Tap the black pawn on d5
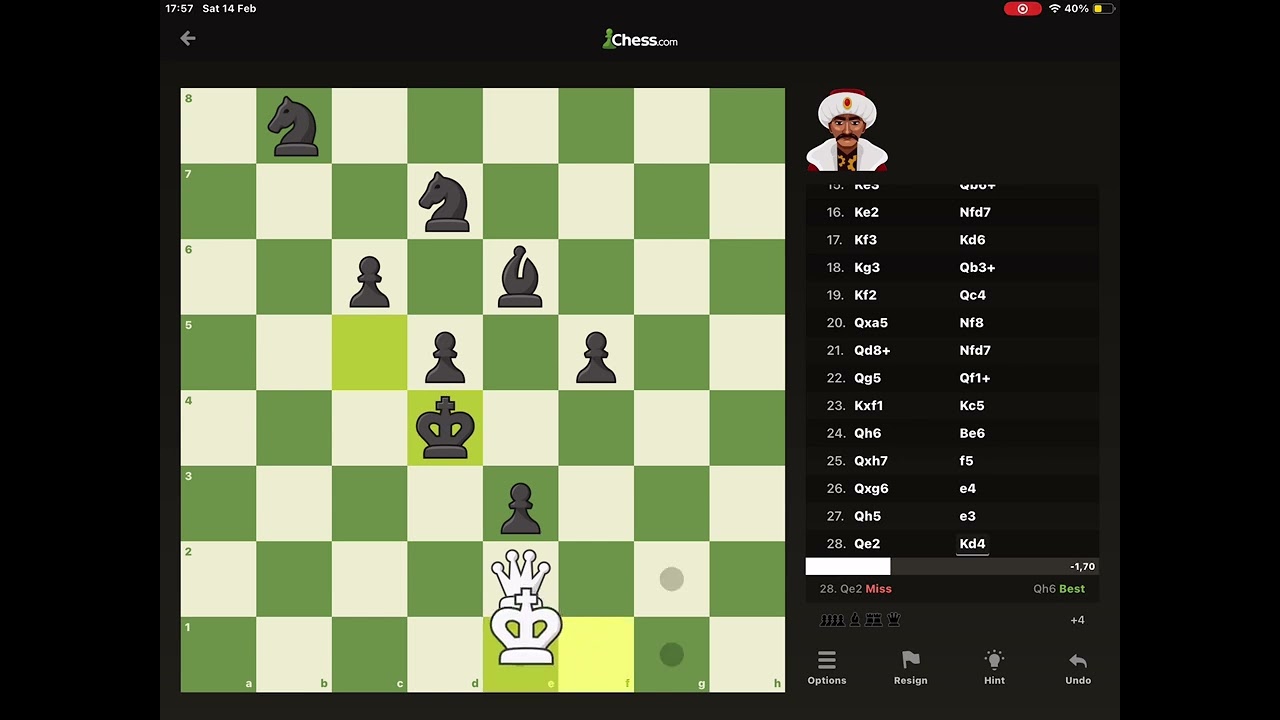1280x720 pixels. (445, 358)
